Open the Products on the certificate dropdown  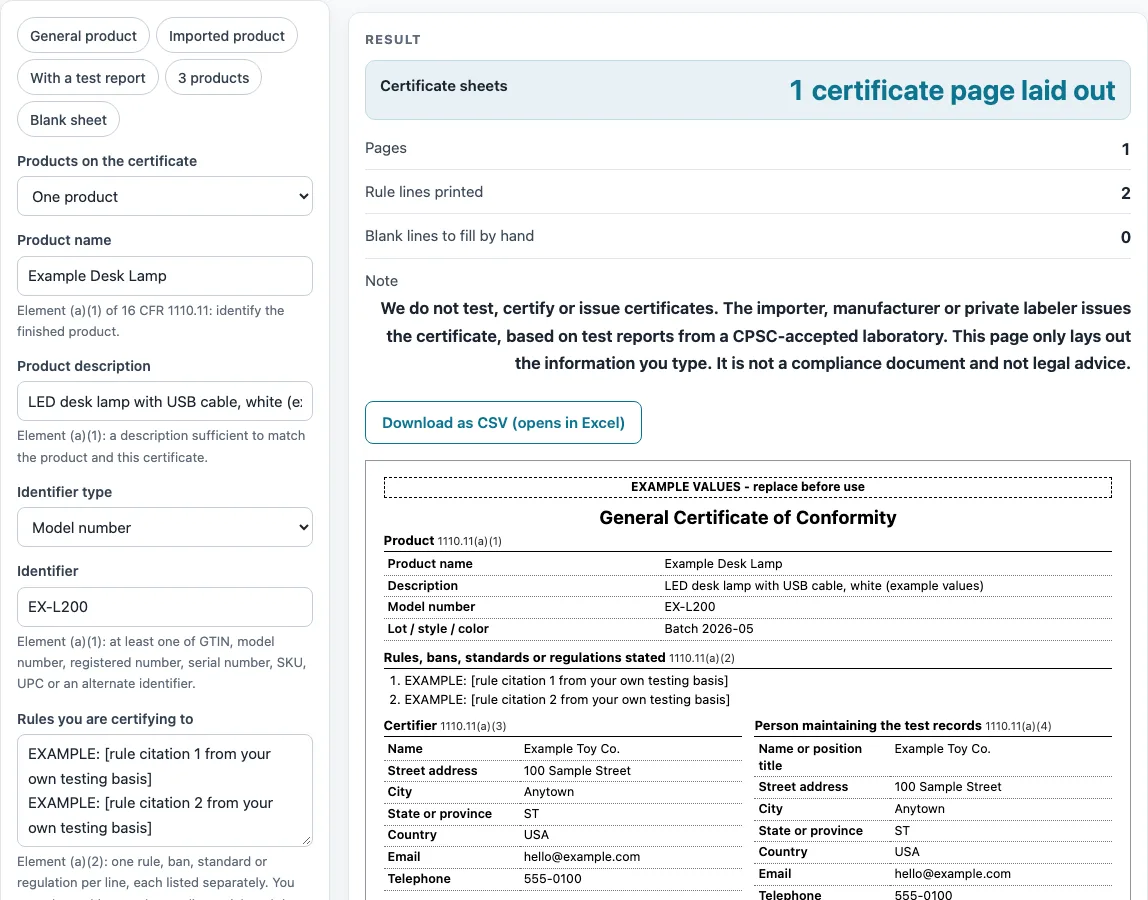coord(165,196)
